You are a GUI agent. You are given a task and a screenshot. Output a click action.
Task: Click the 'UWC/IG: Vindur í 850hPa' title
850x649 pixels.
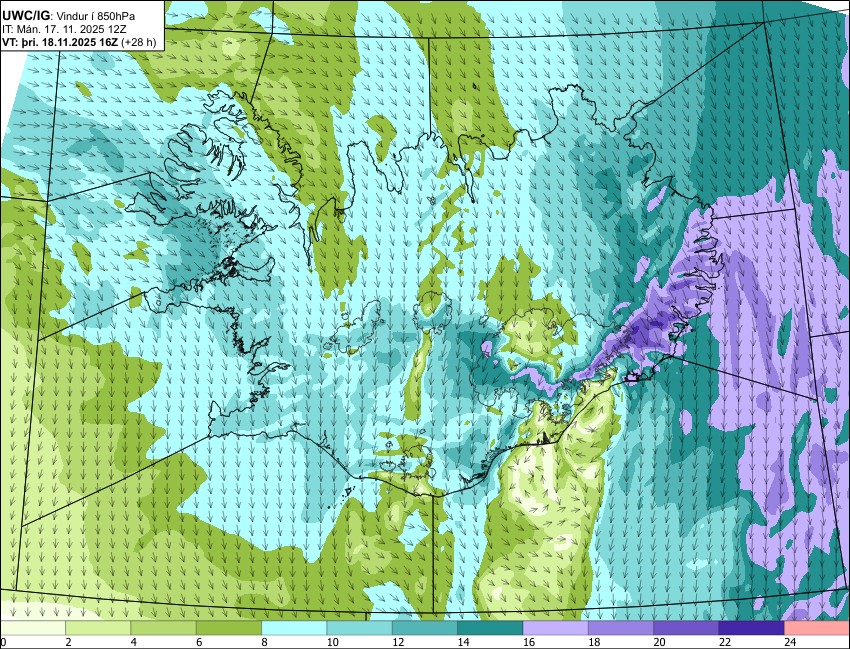pos(69,16)
